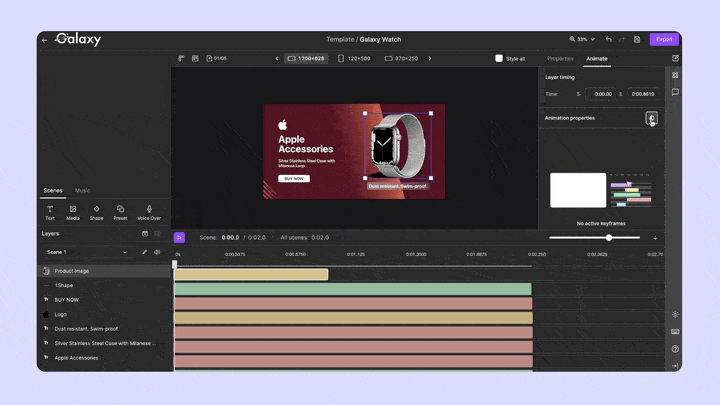Click the Product Image timeline clip
Image resolution: width=720 pixels, height=405 pixels.
click(x=251, y=275)
